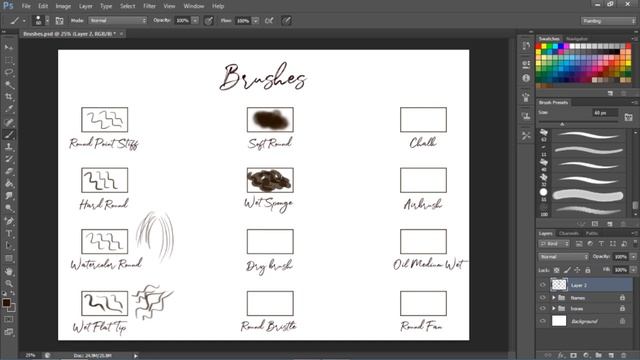The image size is (640, 360).
Task: Open the layer Fill slider arrow
Action: [633, 270]
